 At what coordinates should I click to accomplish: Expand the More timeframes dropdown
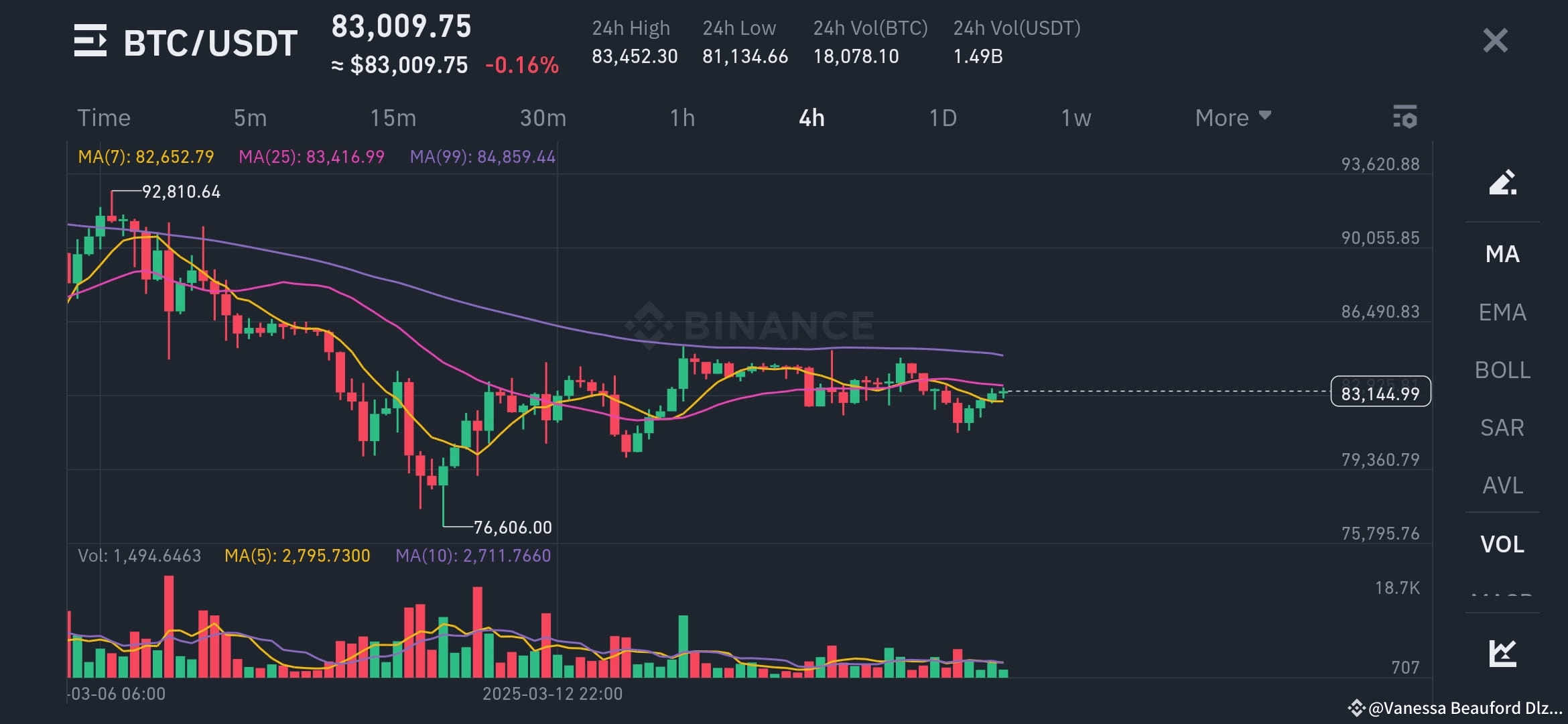coord(1232,117)
